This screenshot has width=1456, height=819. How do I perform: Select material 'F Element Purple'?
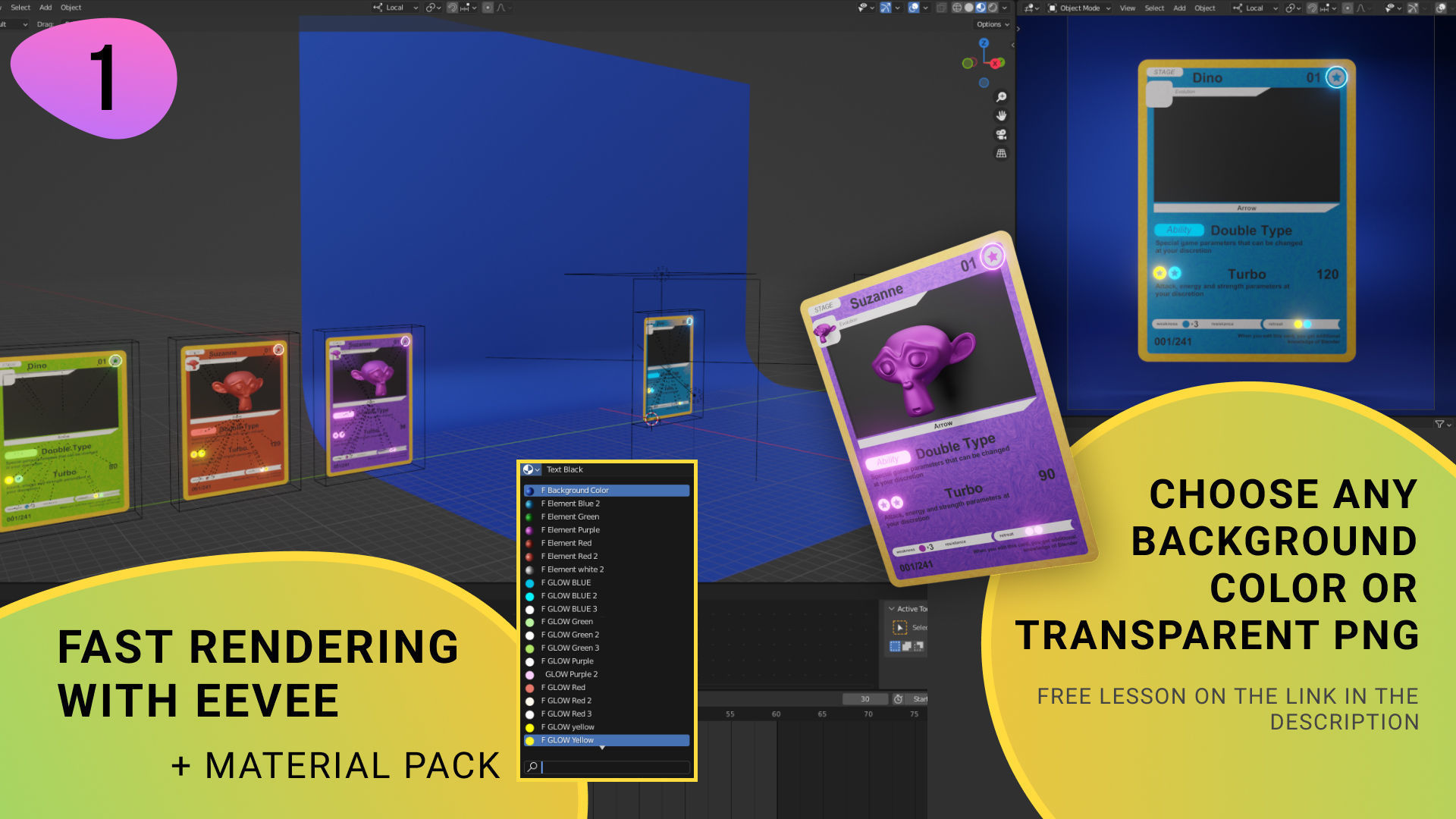(607, 530)
